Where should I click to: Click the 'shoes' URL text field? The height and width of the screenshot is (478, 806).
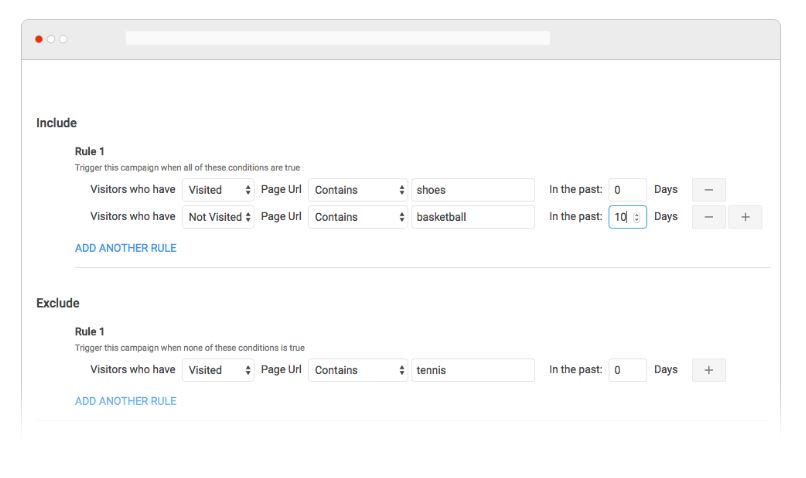pos(473,190)
